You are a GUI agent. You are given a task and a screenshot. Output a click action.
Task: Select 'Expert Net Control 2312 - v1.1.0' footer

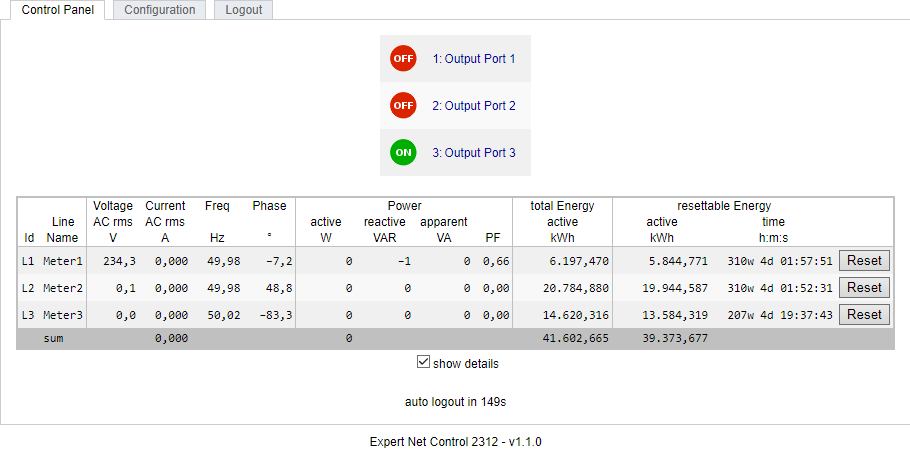(x=456, y=441)
